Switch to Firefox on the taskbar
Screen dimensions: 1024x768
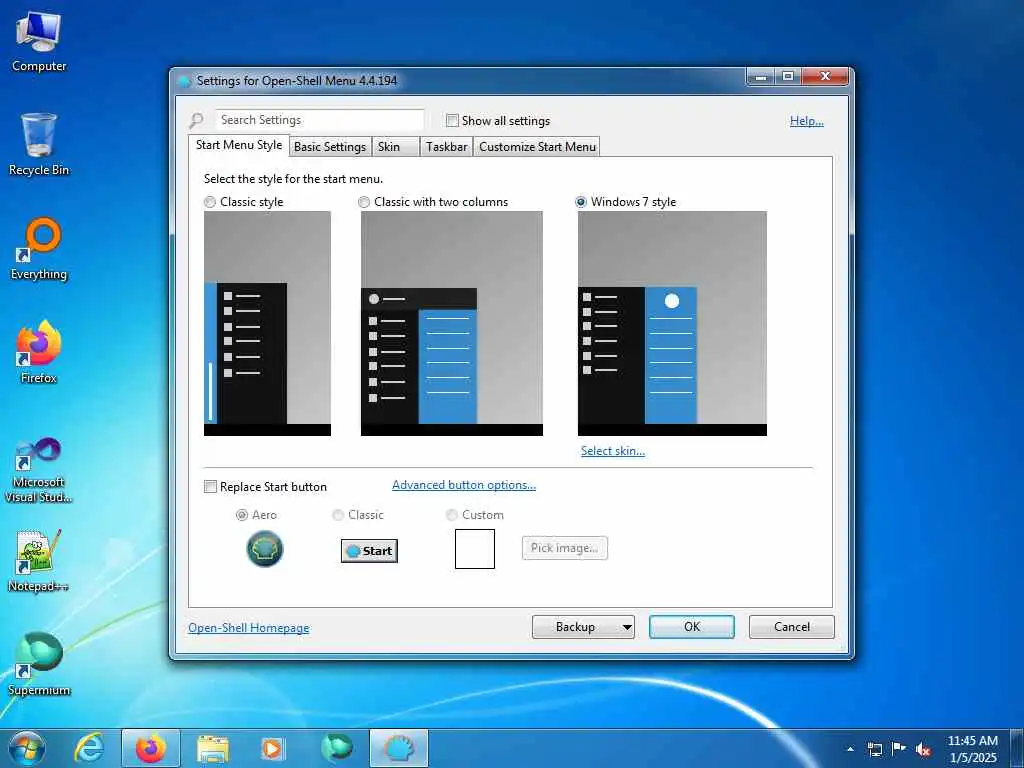(x=151, y=748)
